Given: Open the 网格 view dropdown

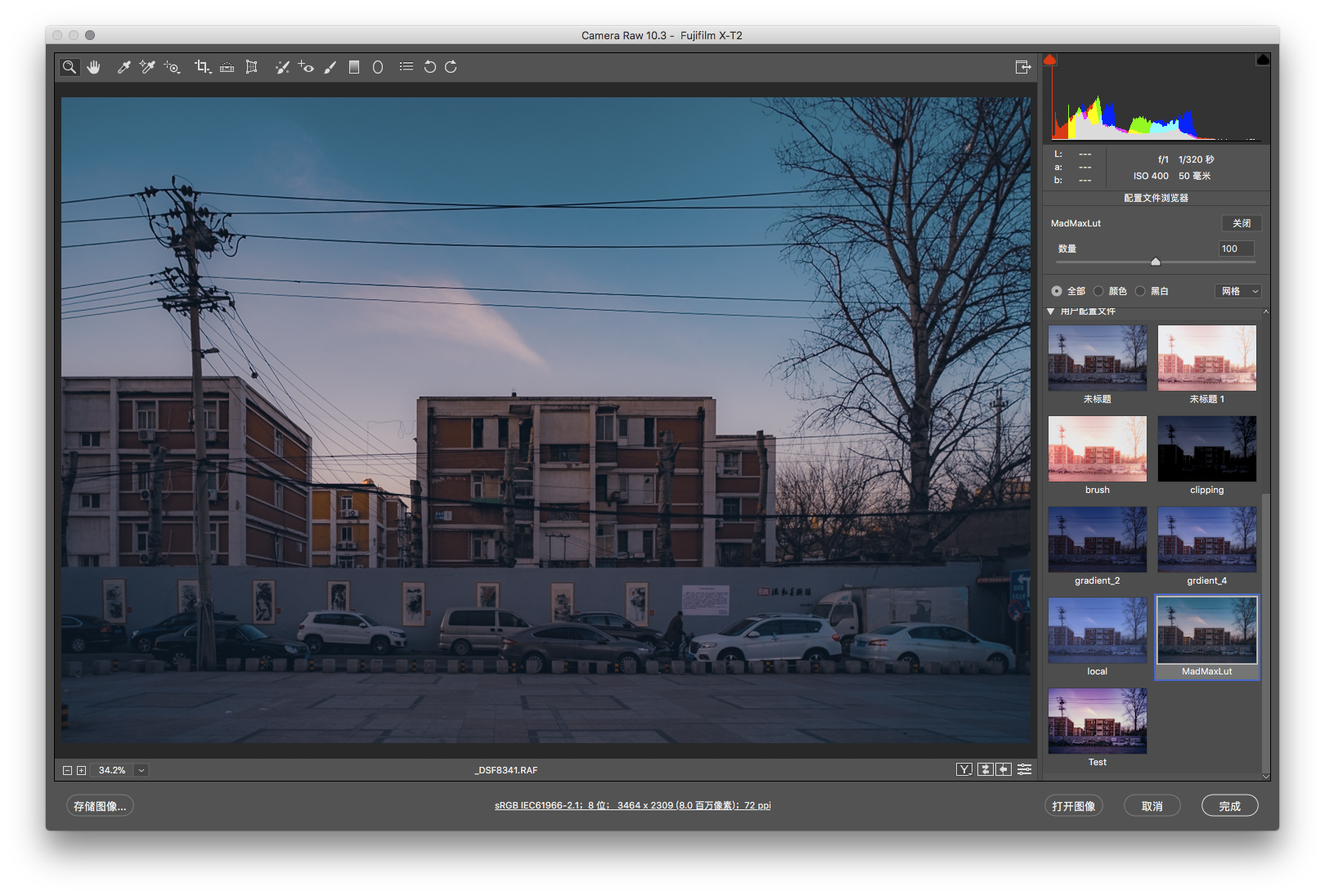Looking at the screenshot, I should (x=1237, y=291).
